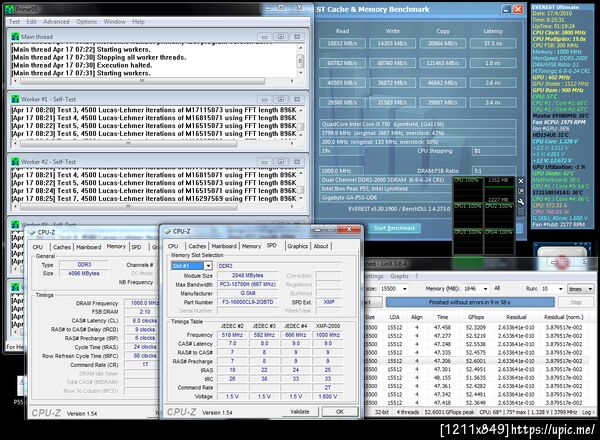Open the LinX Run count dropdown
Viewport: 600px width, 440px height.
tap(561, 288)
